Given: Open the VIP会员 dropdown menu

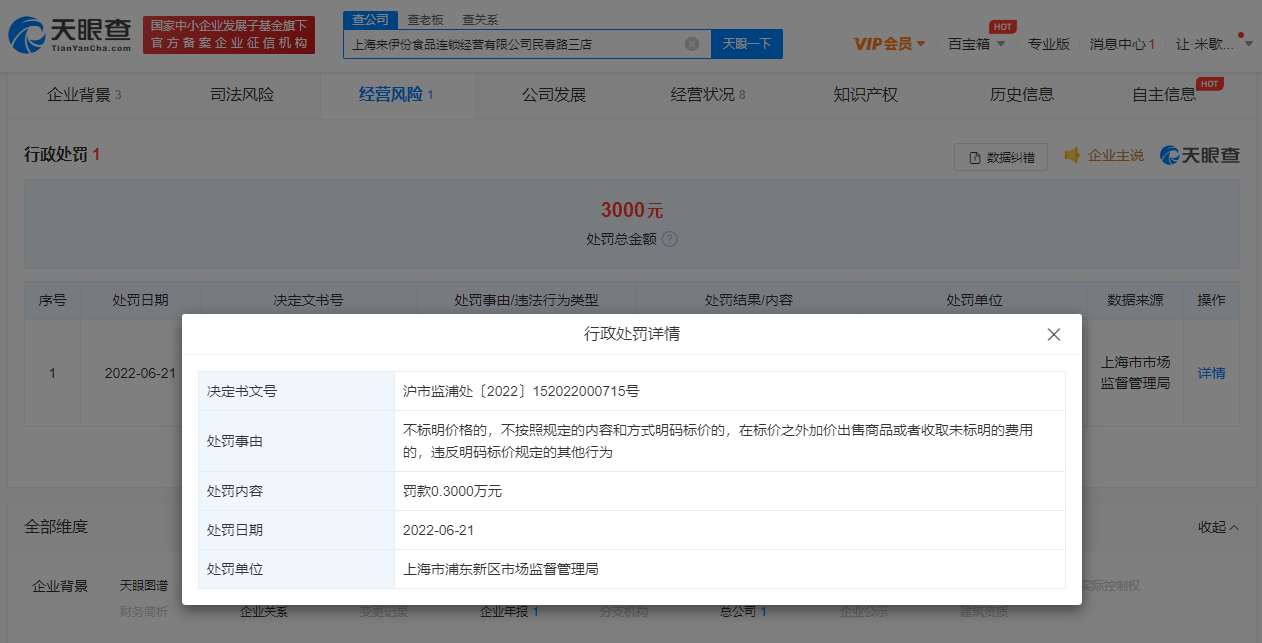Looking at the screenshot, I should [889, 44].
